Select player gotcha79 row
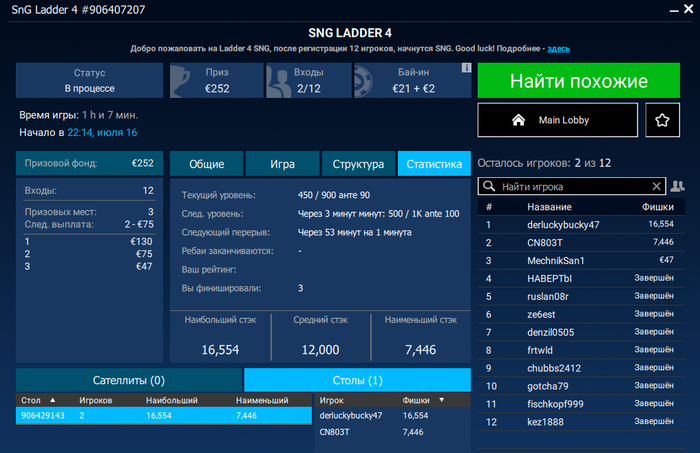Viewport: 700px width, 453px height. [x=581, y=386]
